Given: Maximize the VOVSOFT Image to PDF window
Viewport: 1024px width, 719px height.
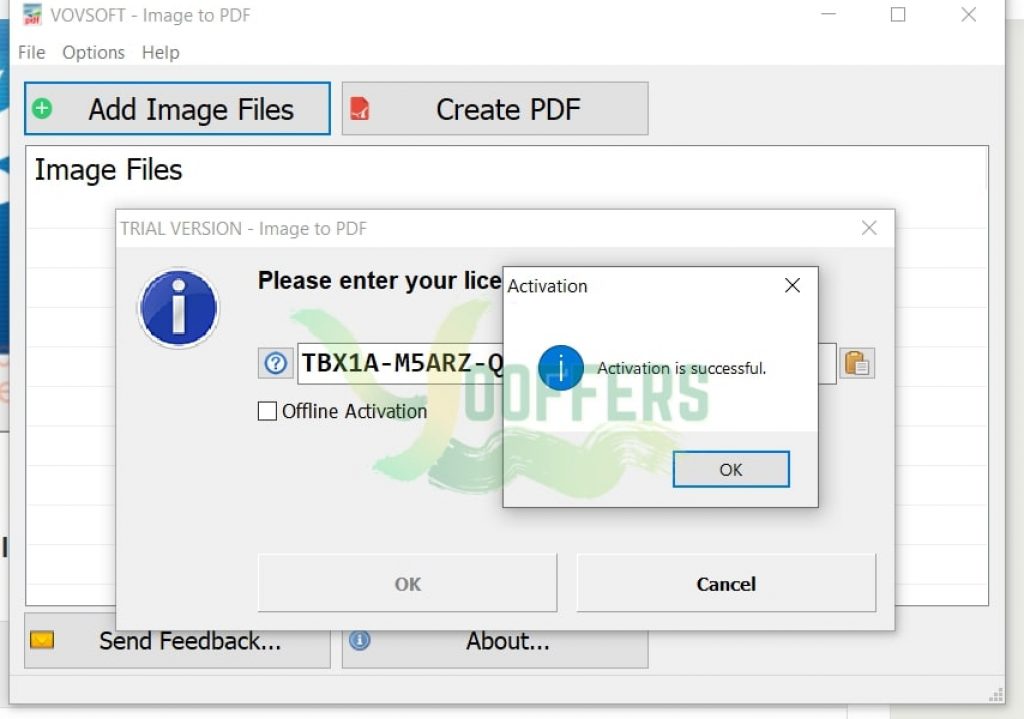Looking at the screenshot, I should coord(898,14).
